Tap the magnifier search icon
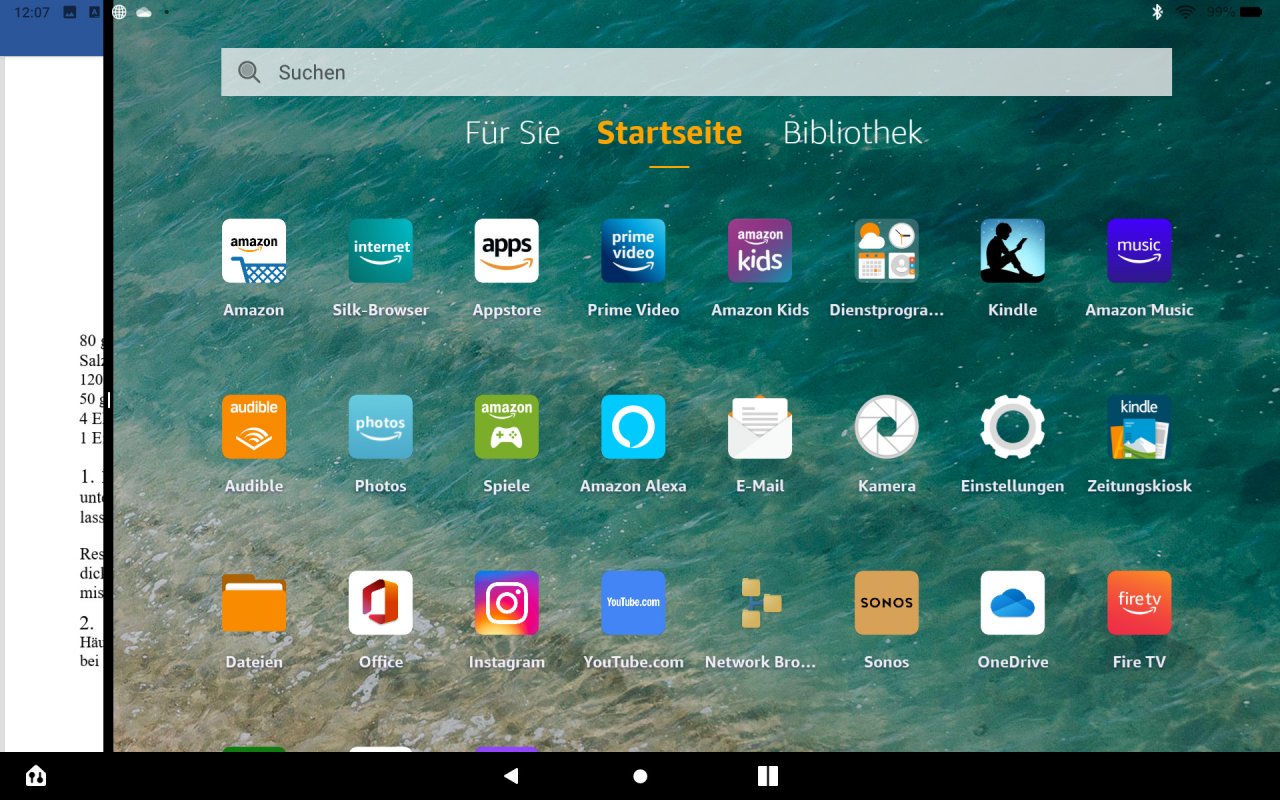 249,72
